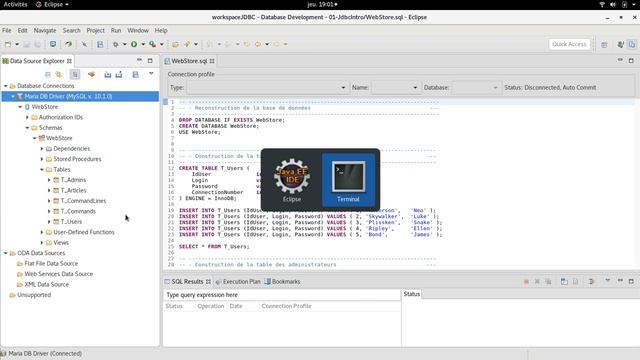Open the Debug dropdown arrow
640x360 pixels.
click(x=125, y=44)
